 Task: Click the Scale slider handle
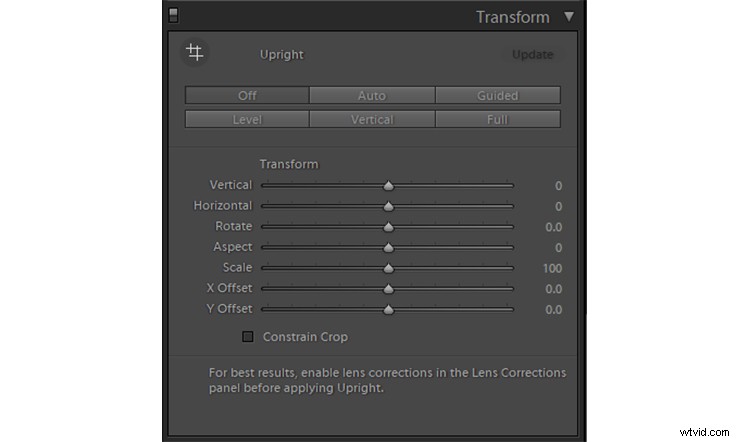[x=388, y=268]
